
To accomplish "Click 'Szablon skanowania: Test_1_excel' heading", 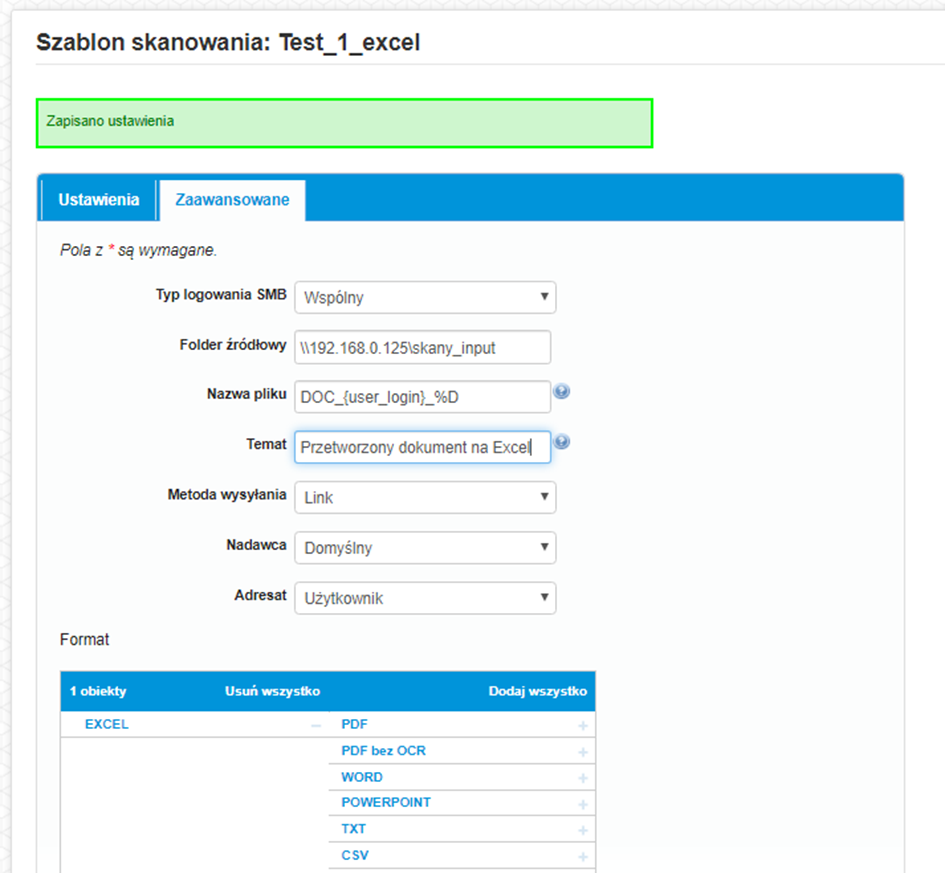I will [x=228, y=43].
